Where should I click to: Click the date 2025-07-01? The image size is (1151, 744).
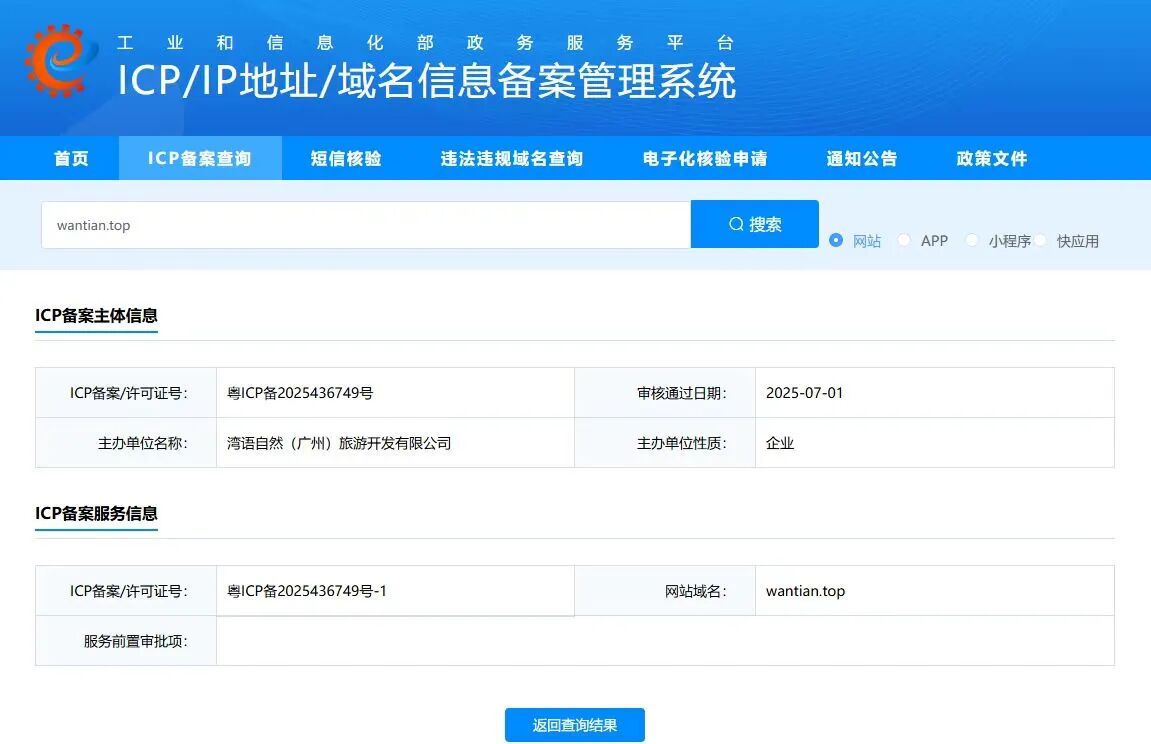pos(805,393)
